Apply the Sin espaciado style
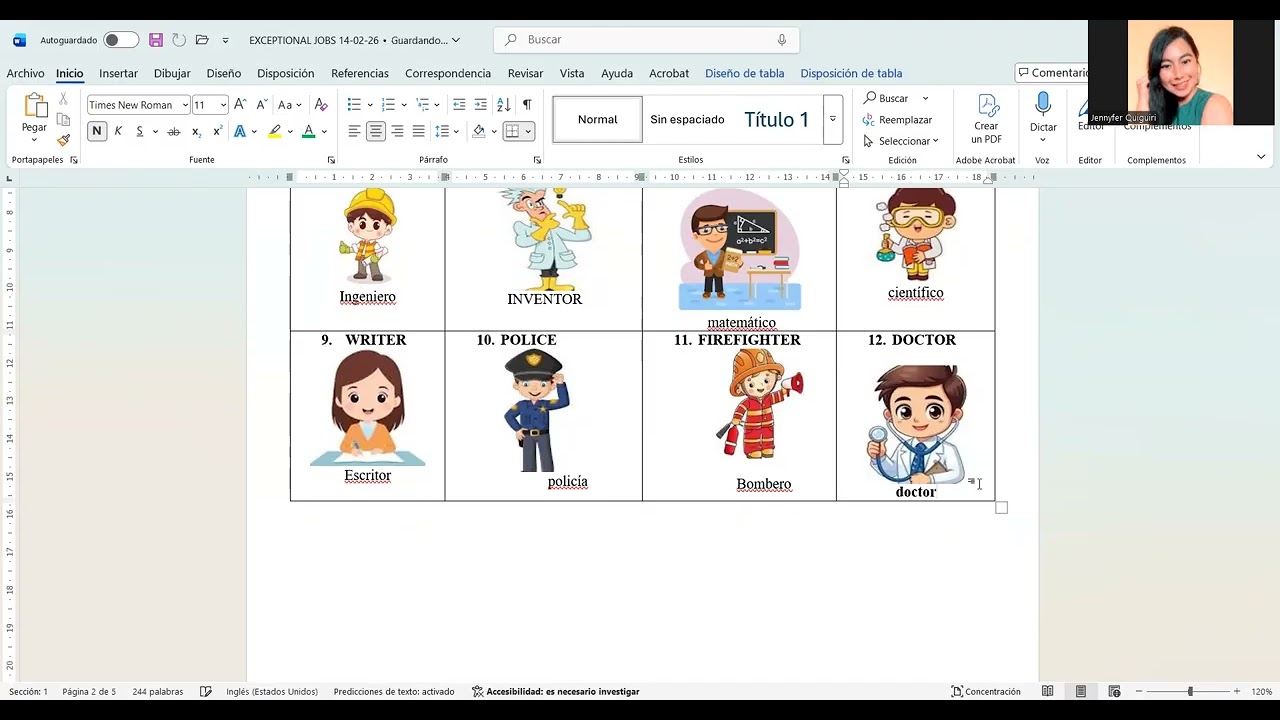Viewport: 1280px width, 720px height. [687, 119]
